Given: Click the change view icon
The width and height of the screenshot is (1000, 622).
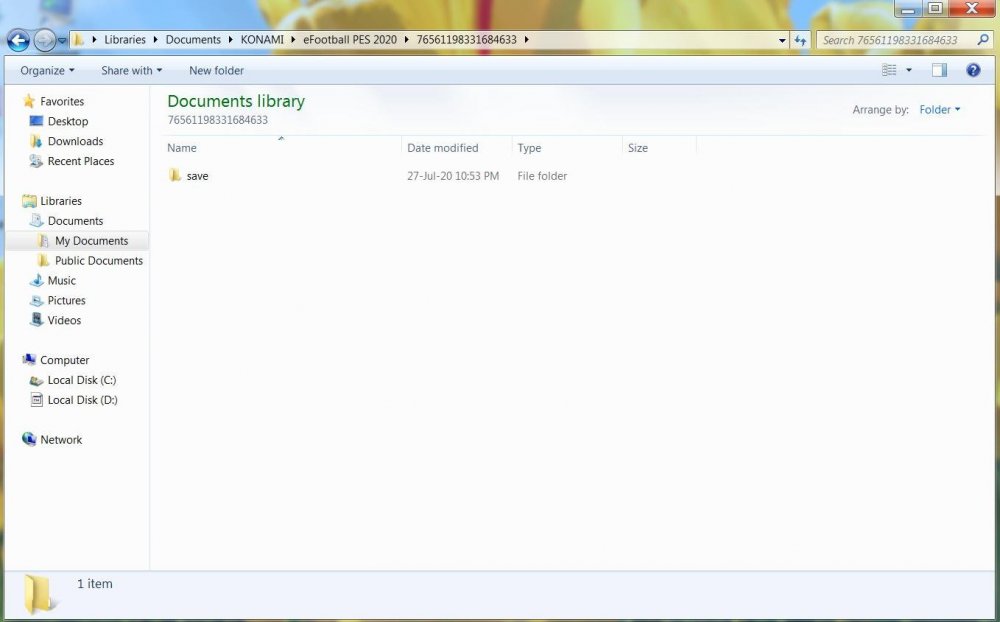Looking at the screenshot, I should click(x=889, y=70).
